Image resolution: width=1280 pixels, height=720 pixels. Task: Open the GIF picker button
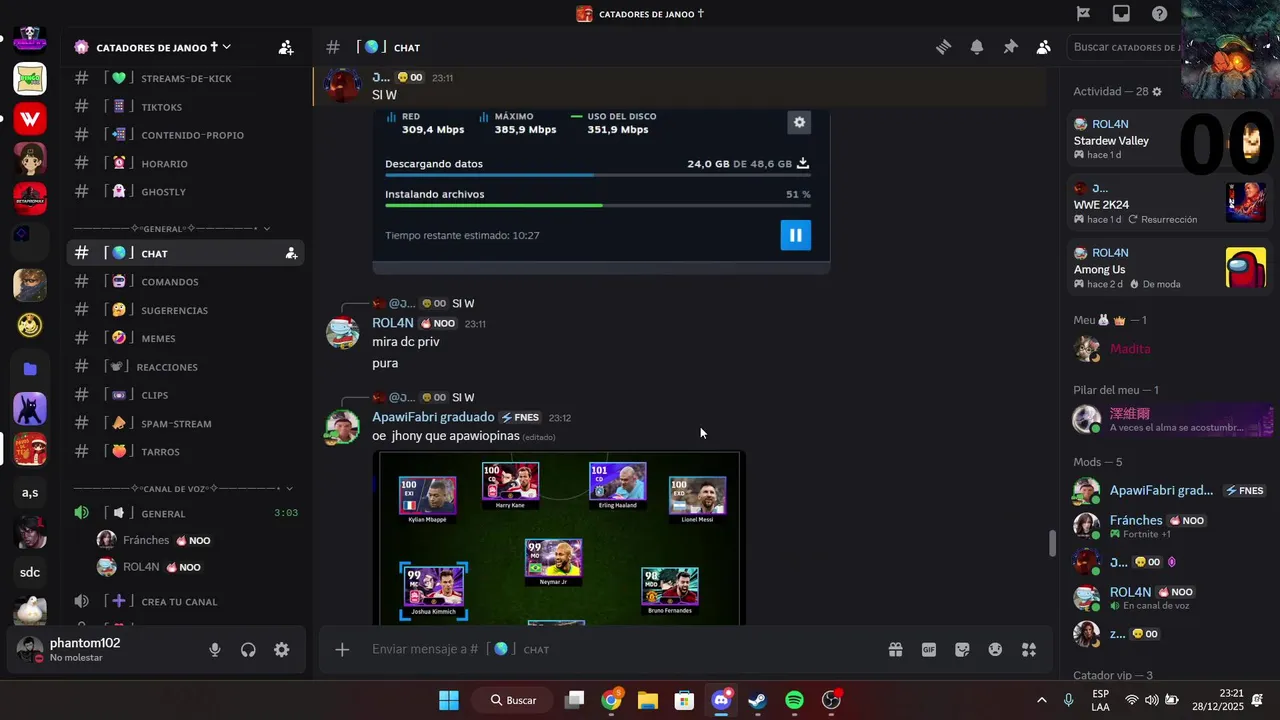929,649
